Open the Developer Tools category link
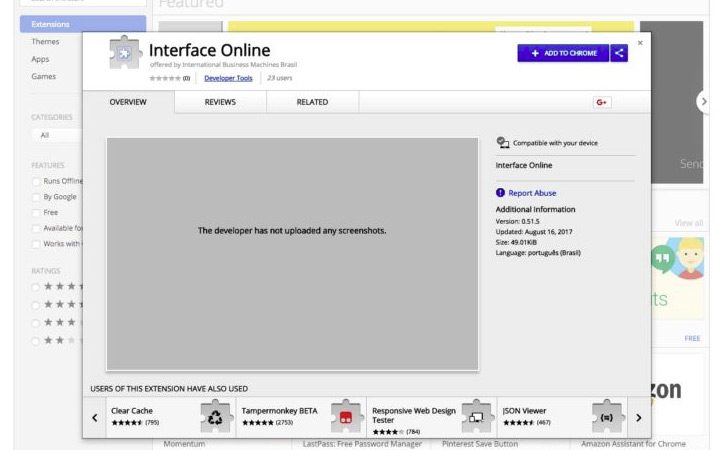This screenshot has height=450, width=720. (228, 78)
